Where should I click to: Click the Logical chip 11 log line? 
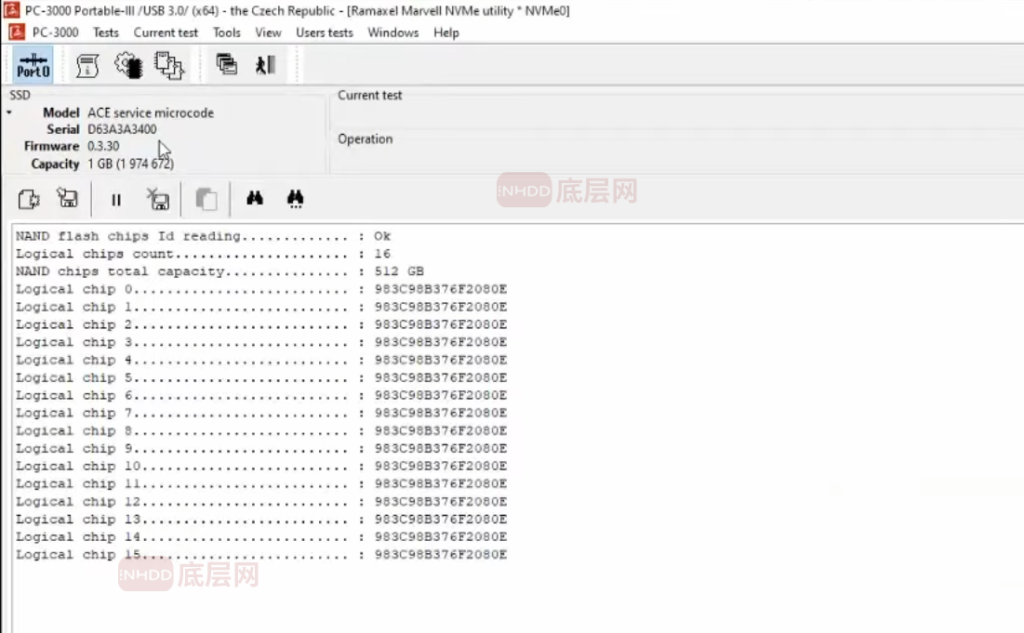[x=261, y=483]
